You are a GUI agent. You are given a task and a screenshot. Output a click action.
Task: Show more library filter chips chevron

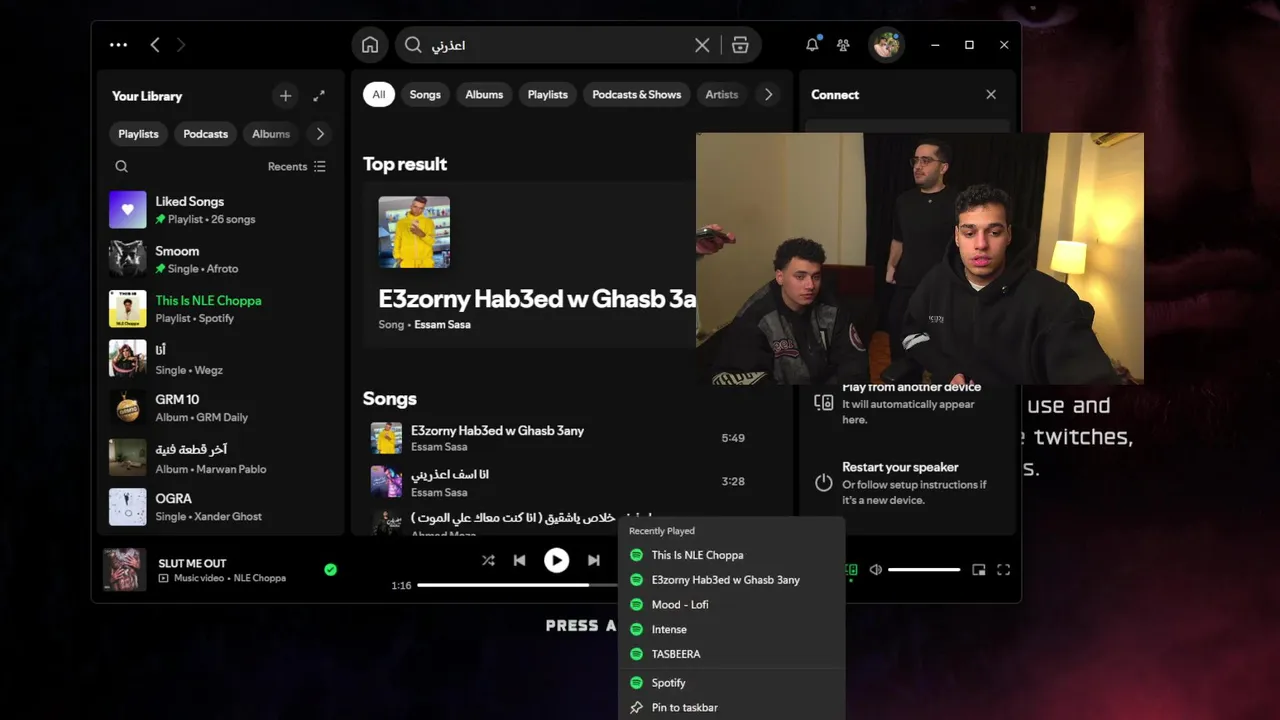point(320,134)
